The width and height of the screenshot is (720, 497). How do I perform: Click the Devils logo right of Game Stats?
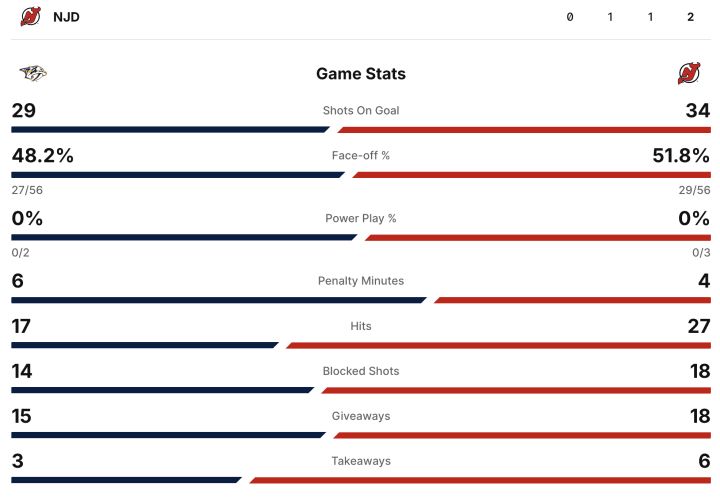689,73
